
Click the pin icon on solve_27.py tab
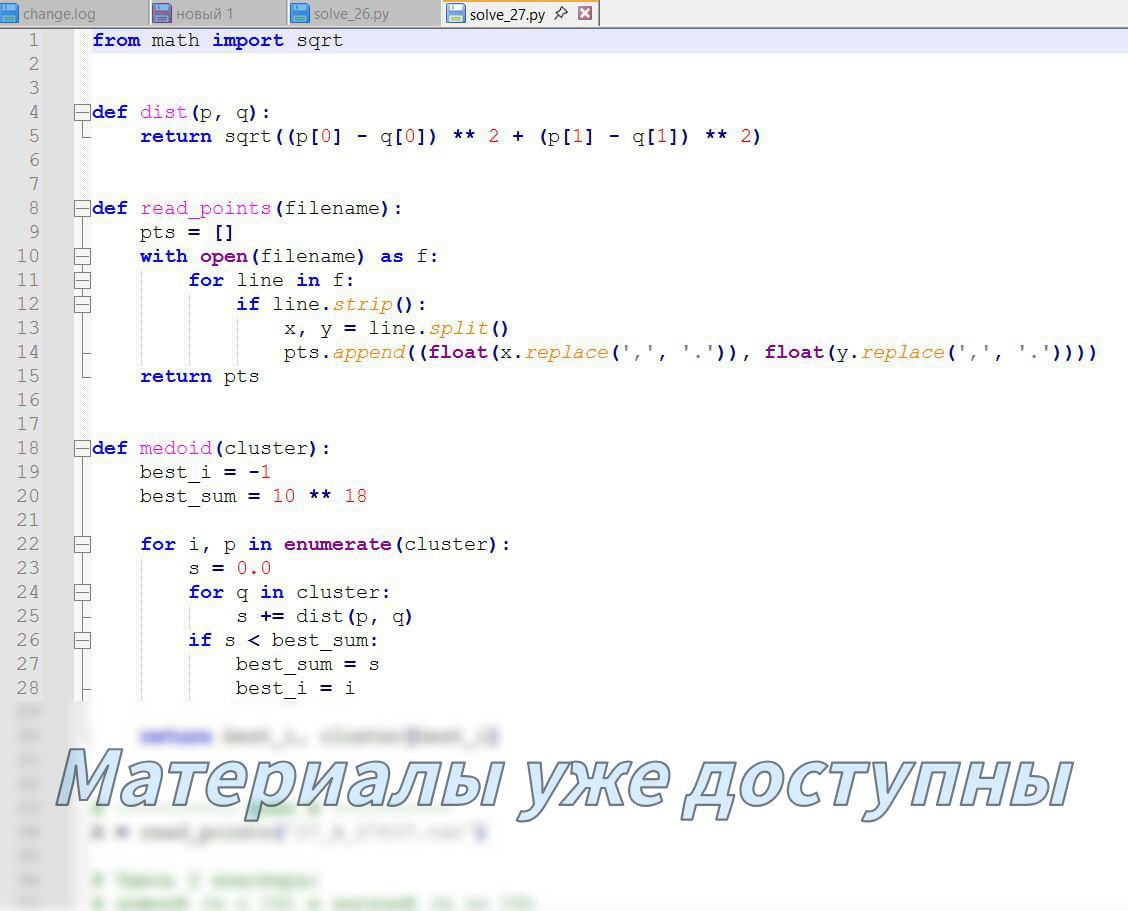coord(561,13)
